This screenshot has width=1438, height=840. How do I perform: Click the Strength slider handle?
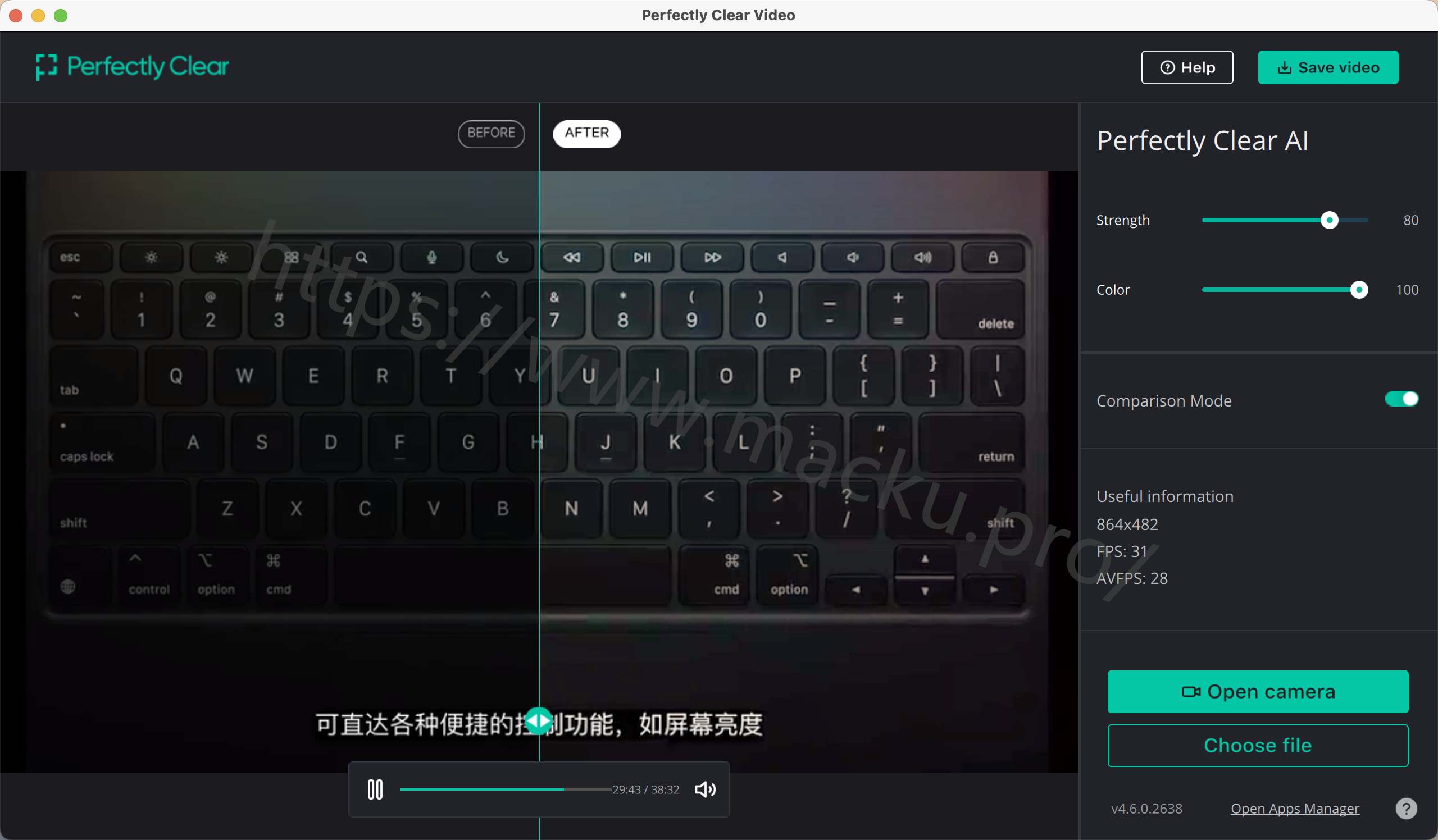pos(1329,220)
